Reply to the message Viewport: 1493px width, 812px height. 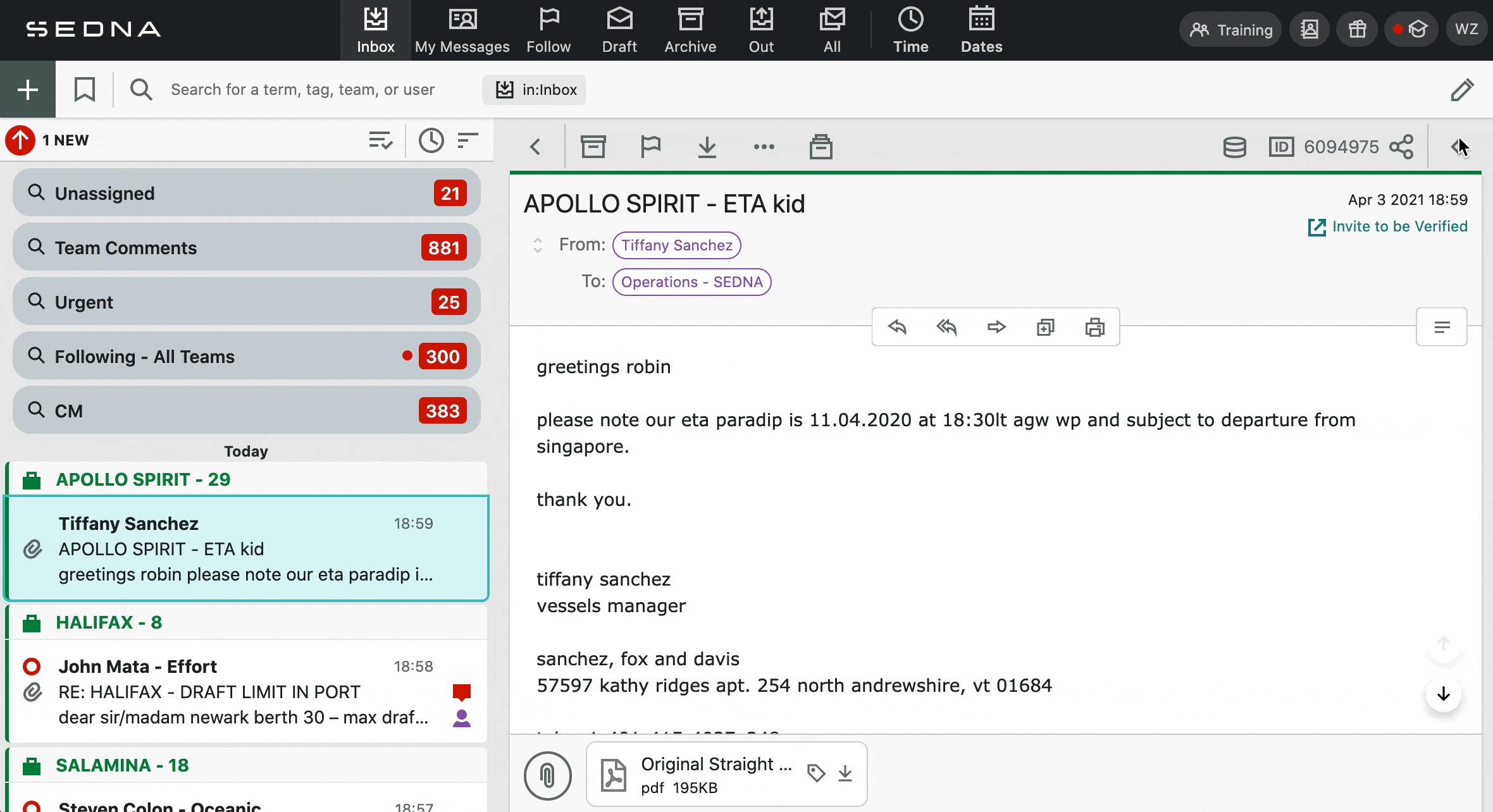pos(897,327)
